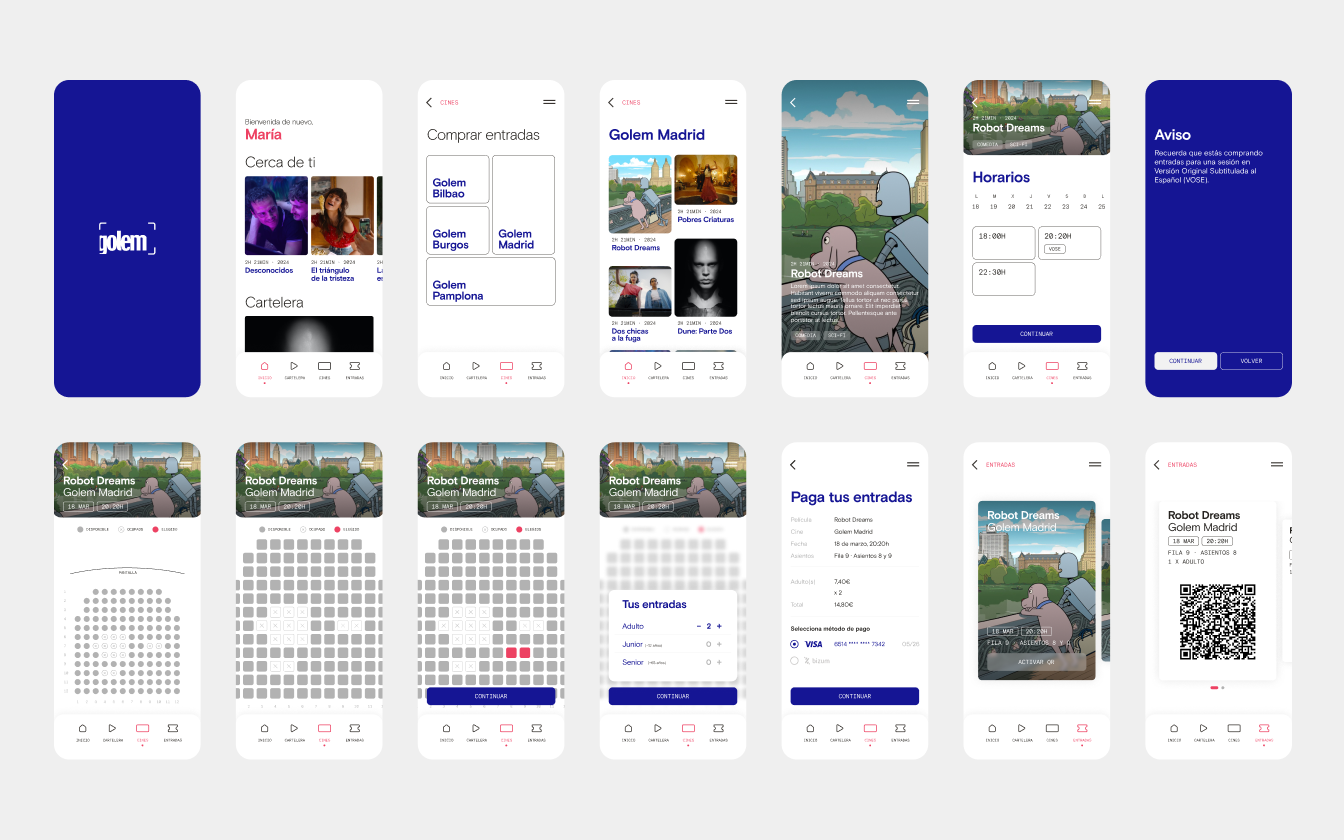Open Pobres Criaturas movie poster
Image resolution: width=1344 pixels, height=840 pixels.
(x=705, y=180)
